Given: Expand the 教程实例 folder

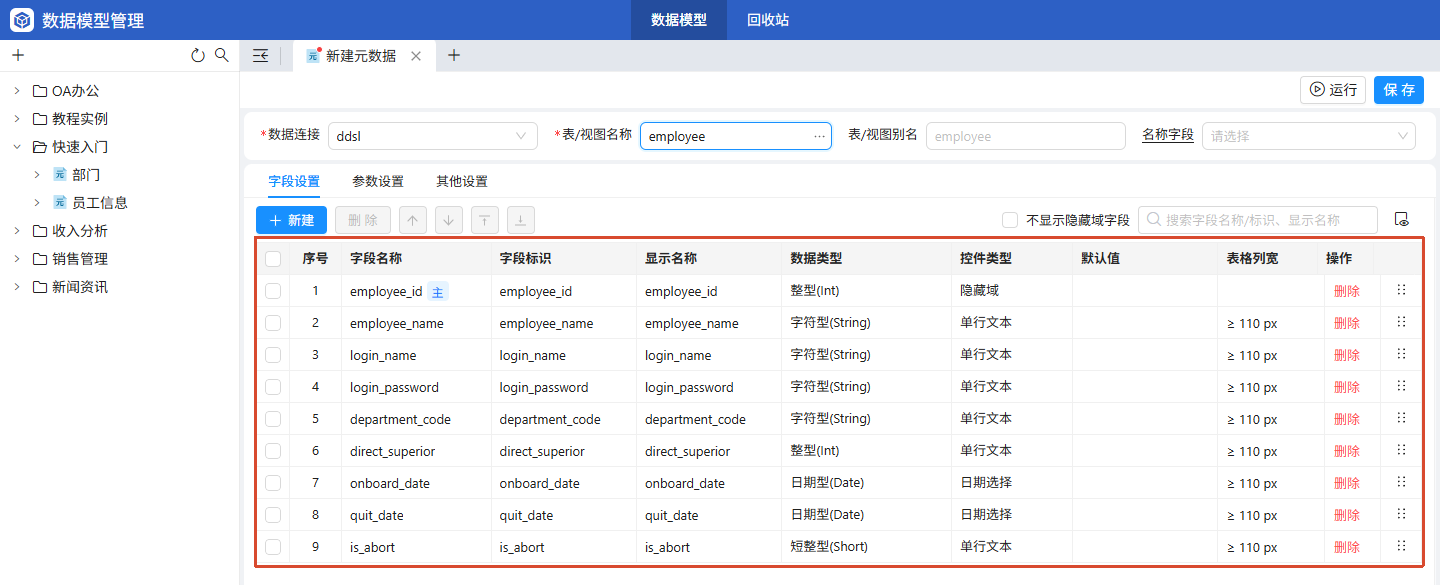Looking at the screenshot, I should [17, 119].
